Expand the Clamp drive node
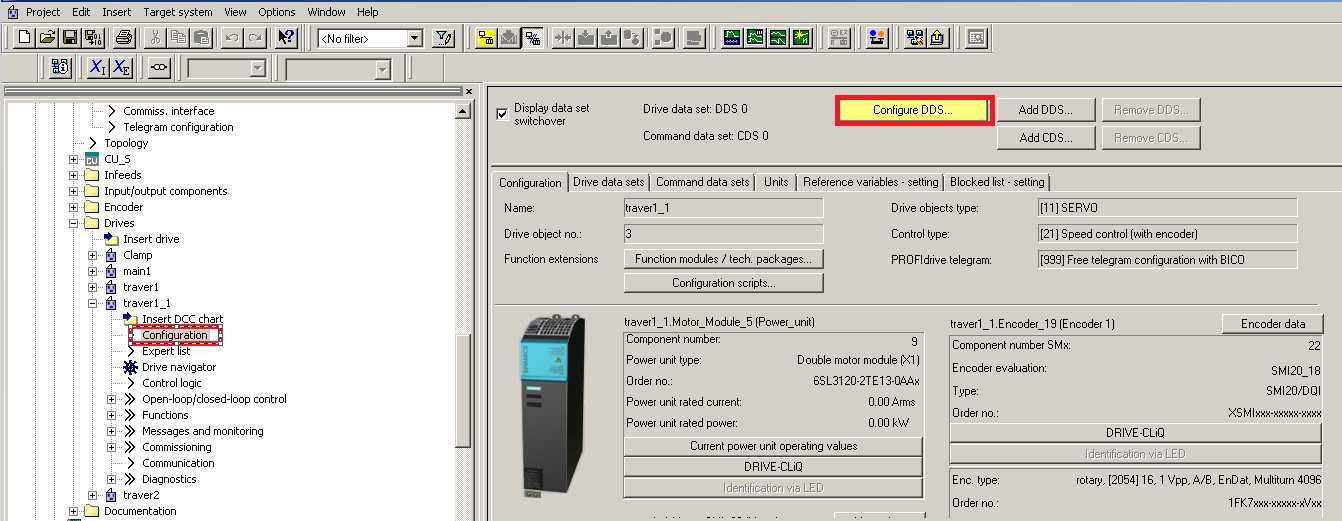 coord(92,255)
